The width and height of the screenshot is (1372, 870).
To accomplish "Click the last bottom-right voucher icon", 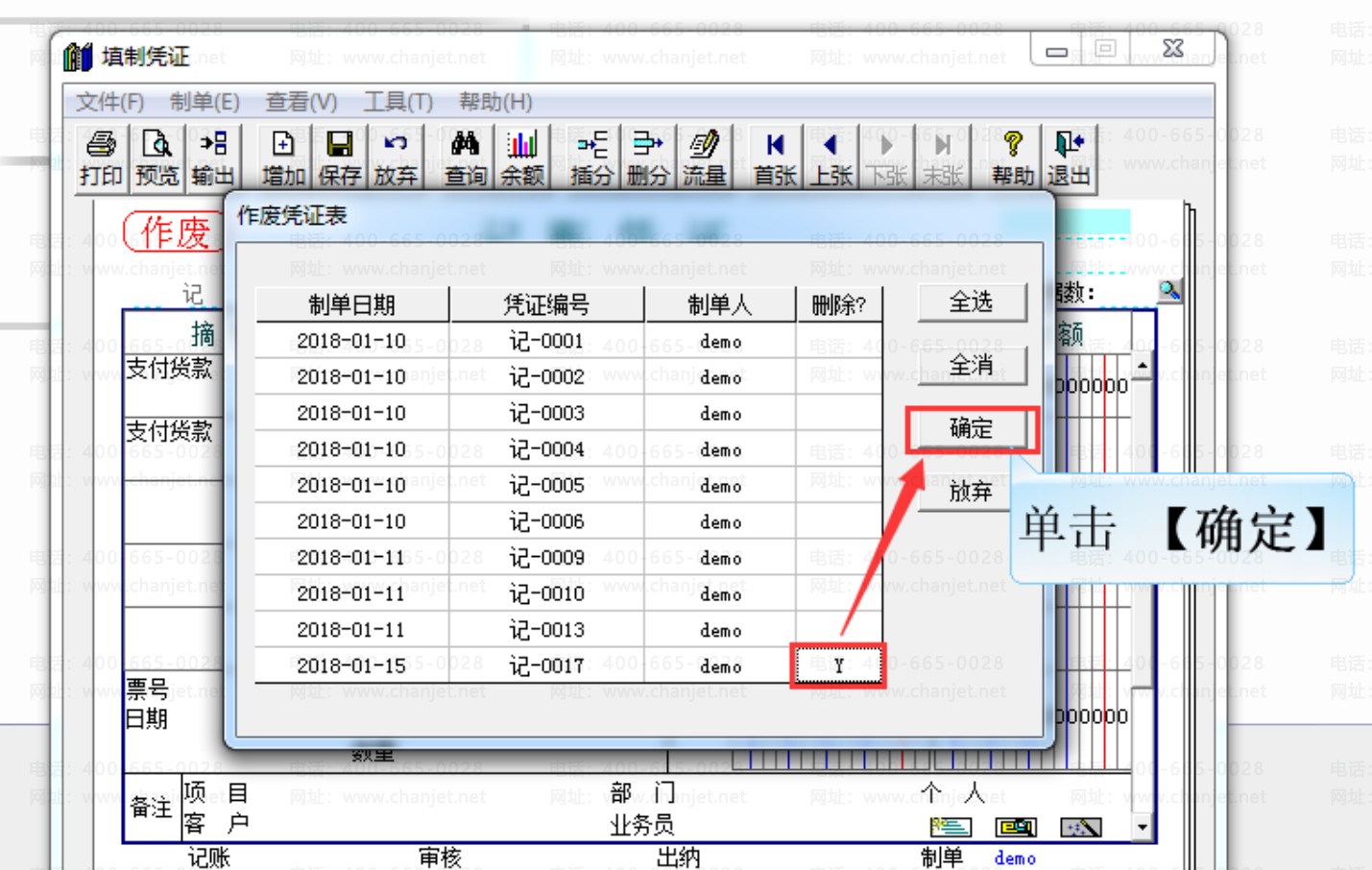I will pyautogui.click(x=1080, y=827).
